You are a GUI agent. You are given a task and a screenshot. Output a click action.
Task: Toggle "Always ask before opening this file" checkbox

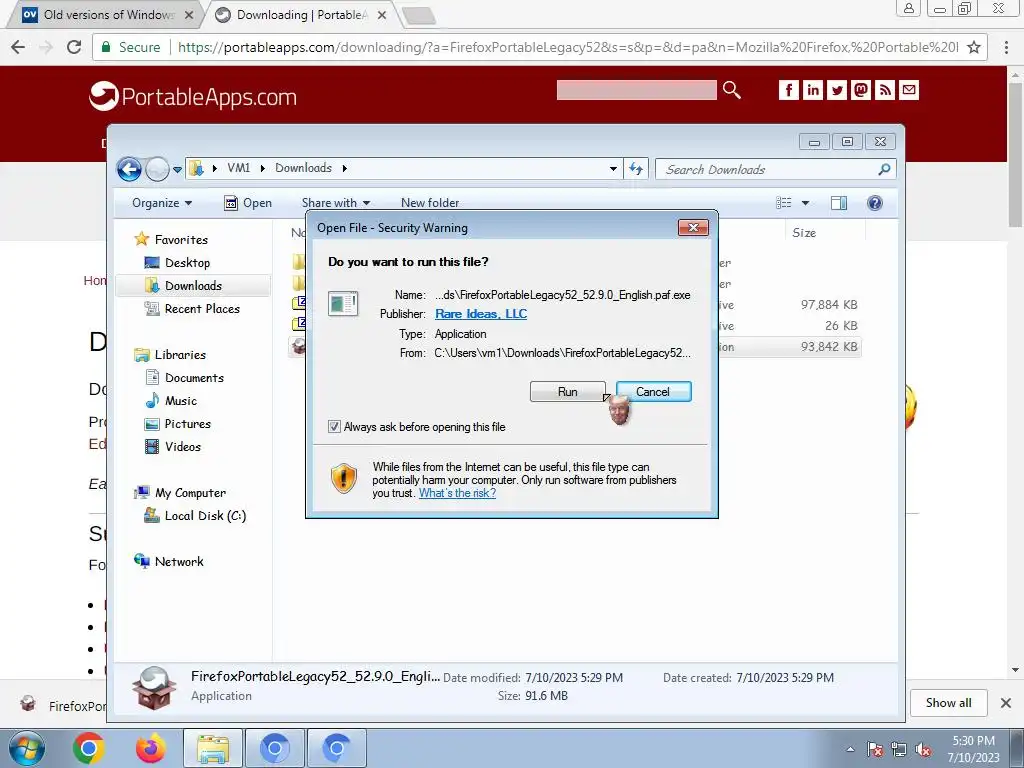coord(334,426)
